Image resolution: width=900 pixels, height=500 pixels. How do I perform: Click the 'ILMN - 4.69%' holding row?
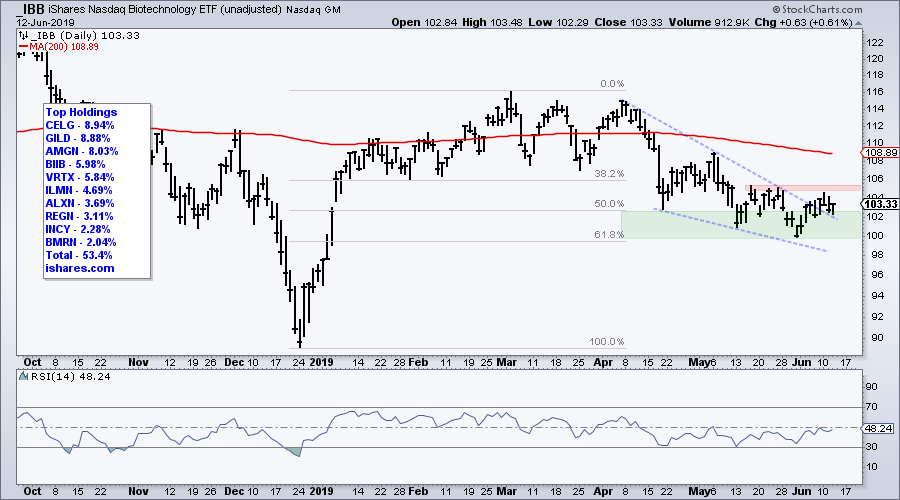pos(79,190)
